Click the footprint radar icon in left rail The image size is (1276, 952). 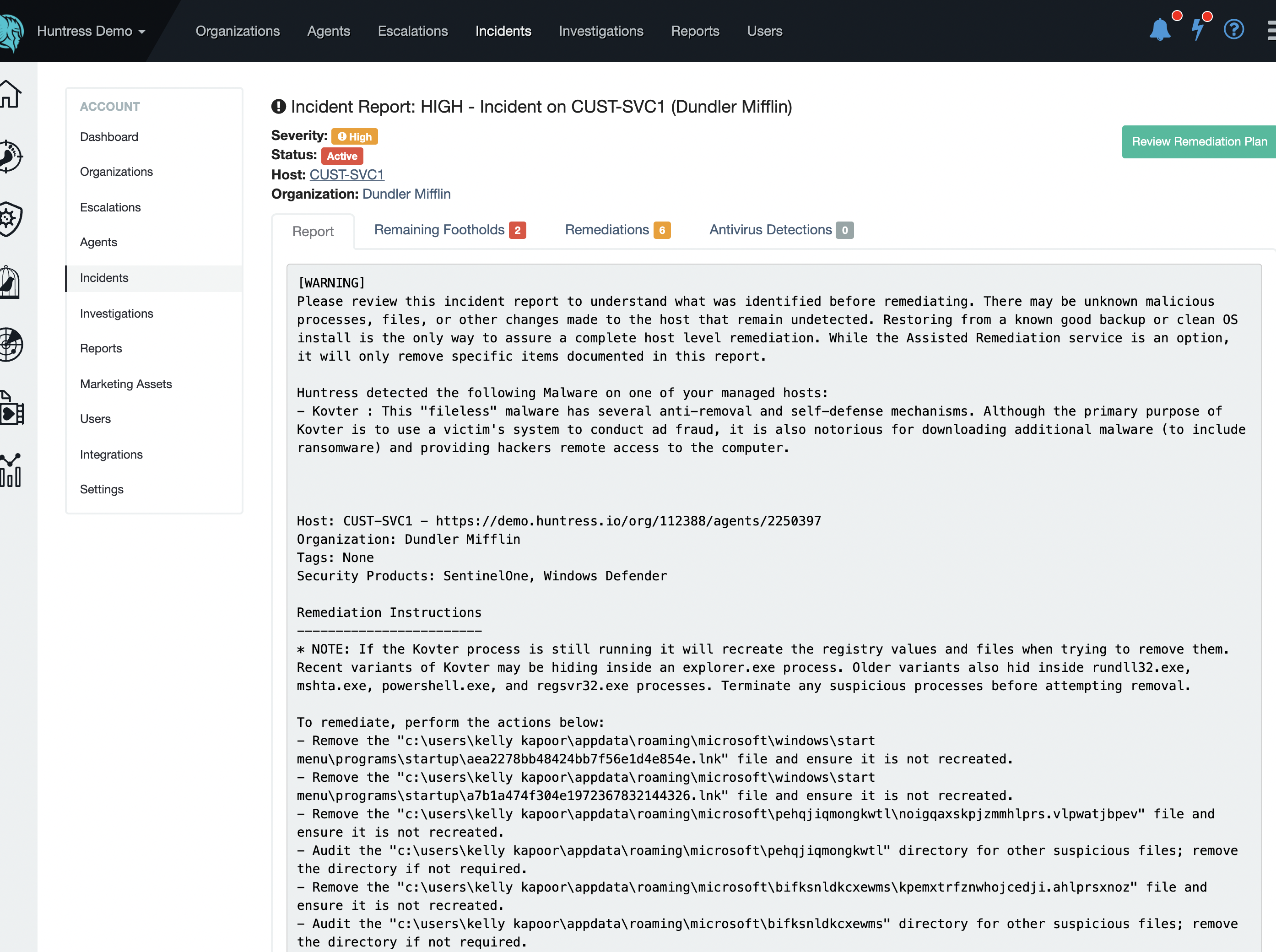[11, 156]
